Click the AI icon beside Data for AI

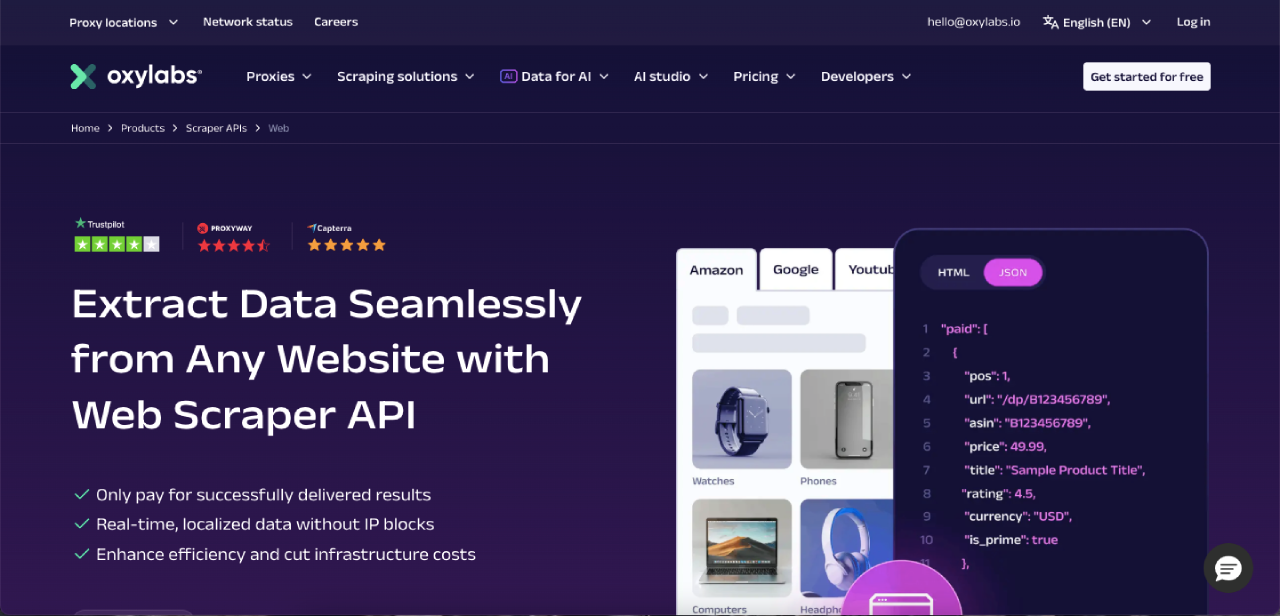[x=508, y=76]
